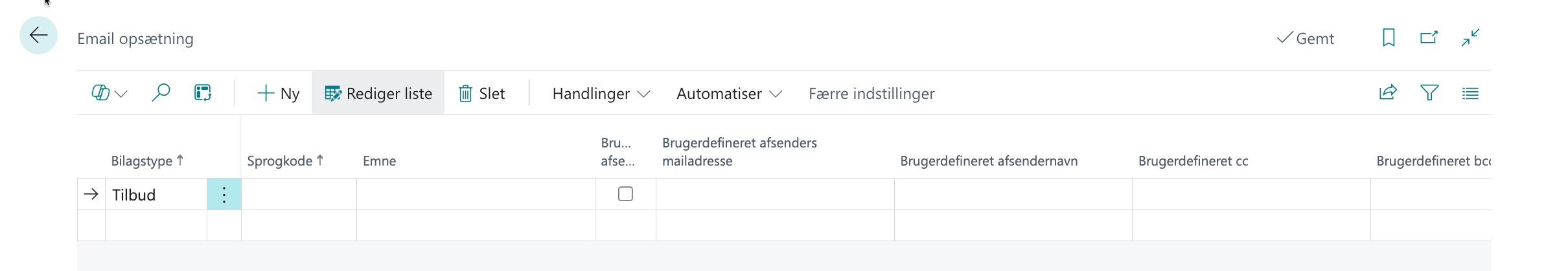
Task: Open the Tilbud row three-dot menu
Action: (x=224, y=195)
